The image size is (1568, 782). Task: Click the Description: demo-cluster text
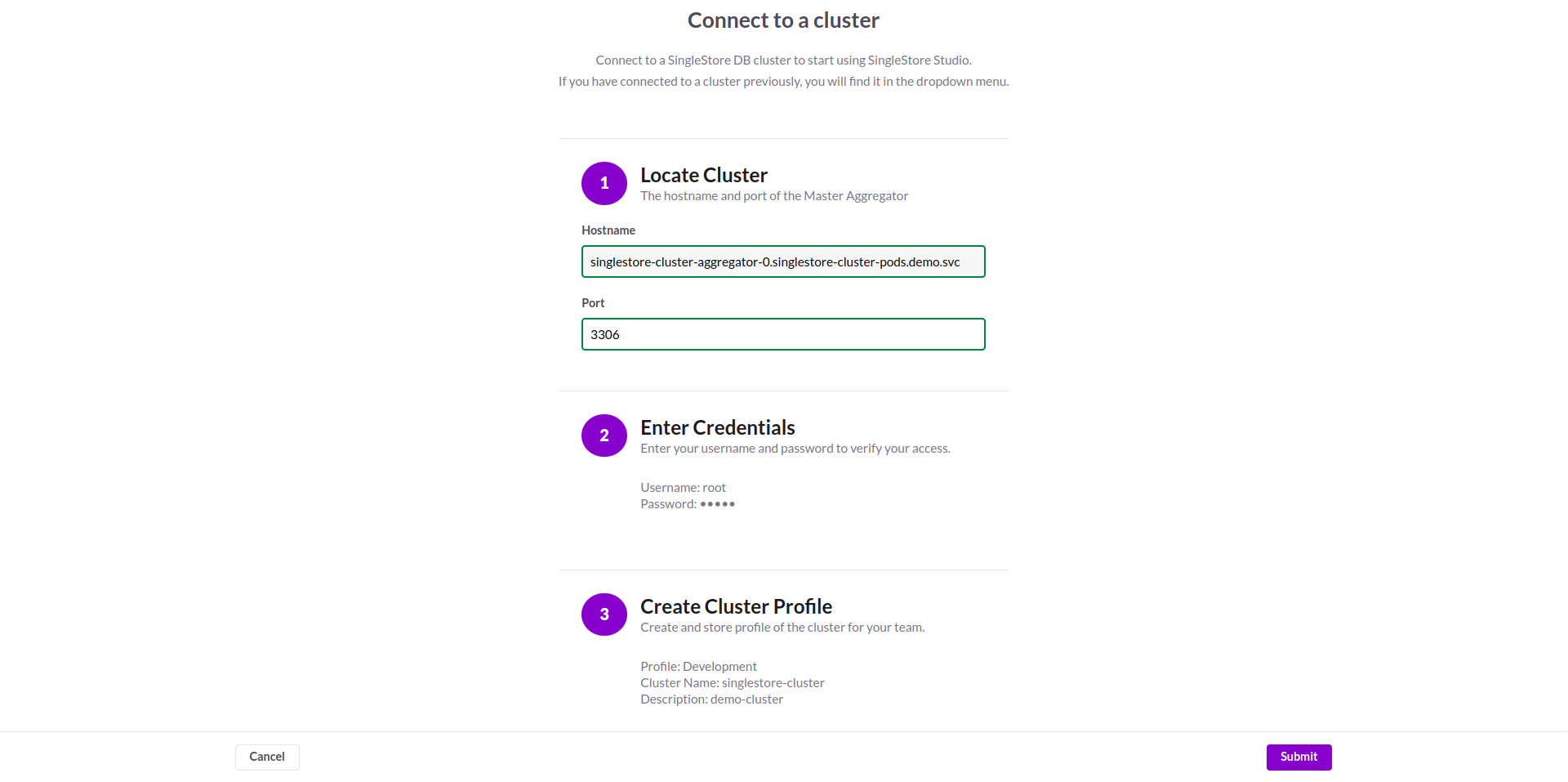[711, 699]
